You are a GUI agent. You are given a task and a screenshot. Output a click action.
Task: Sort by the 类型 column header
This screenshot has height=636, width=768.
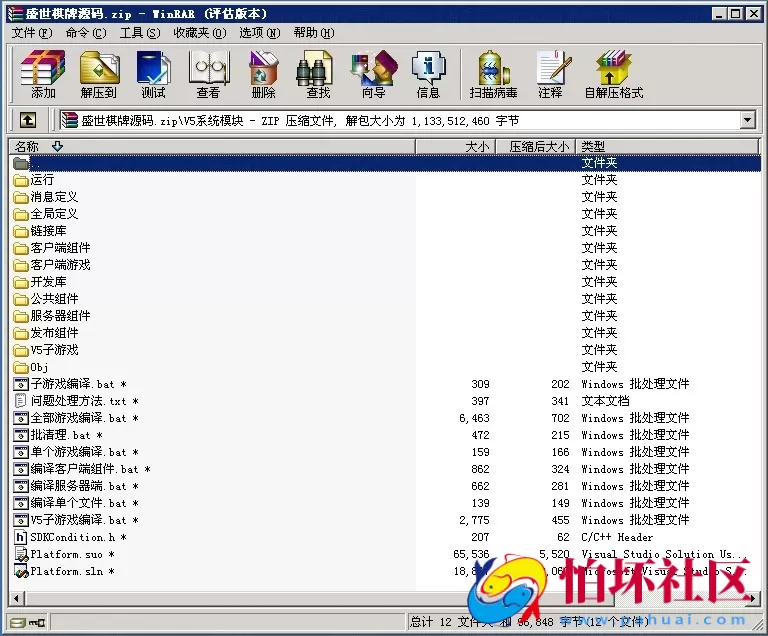coord(667,147)
